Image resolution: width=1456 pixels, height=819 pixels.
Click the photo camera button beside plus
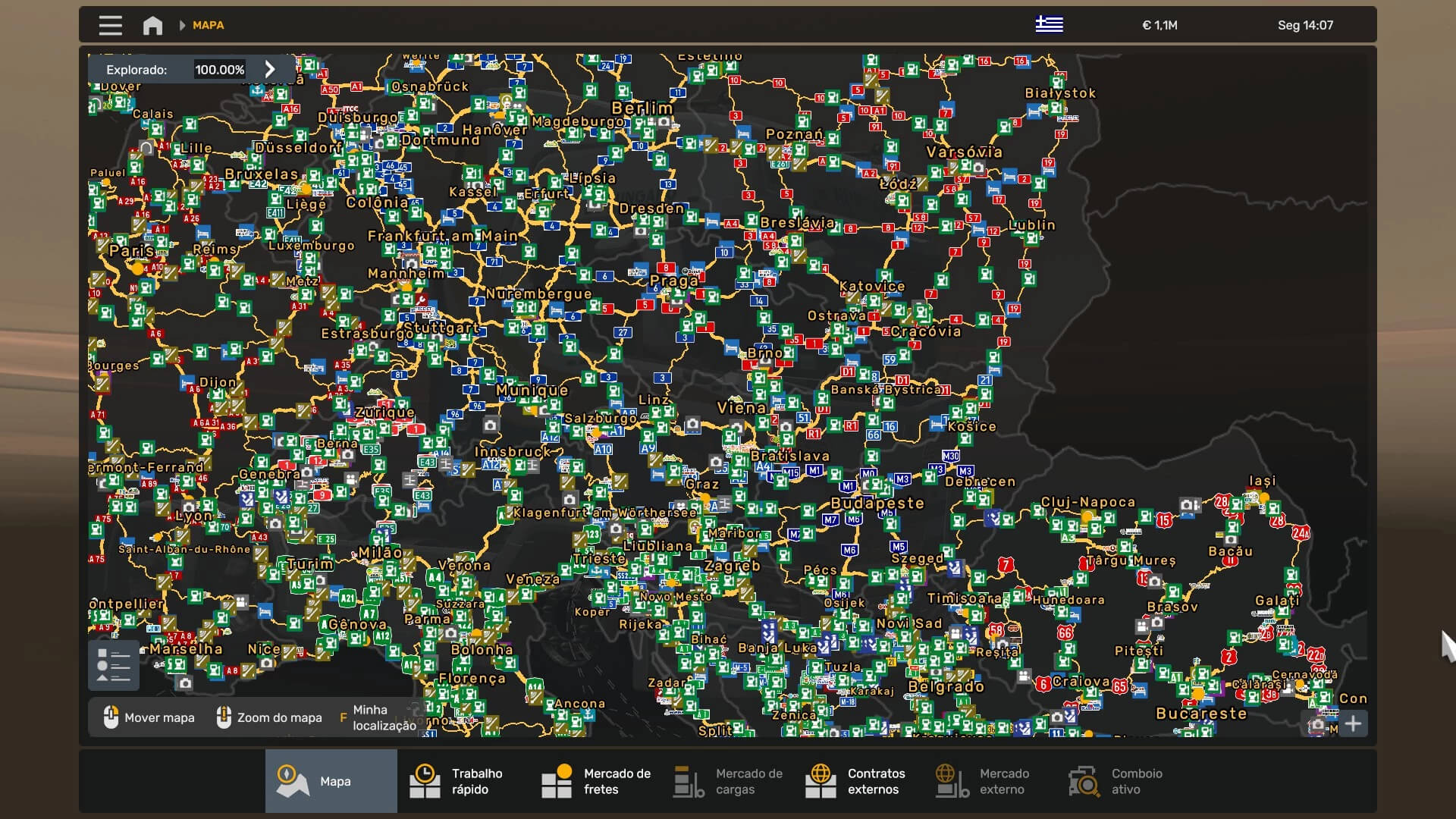coord(1317,724)
